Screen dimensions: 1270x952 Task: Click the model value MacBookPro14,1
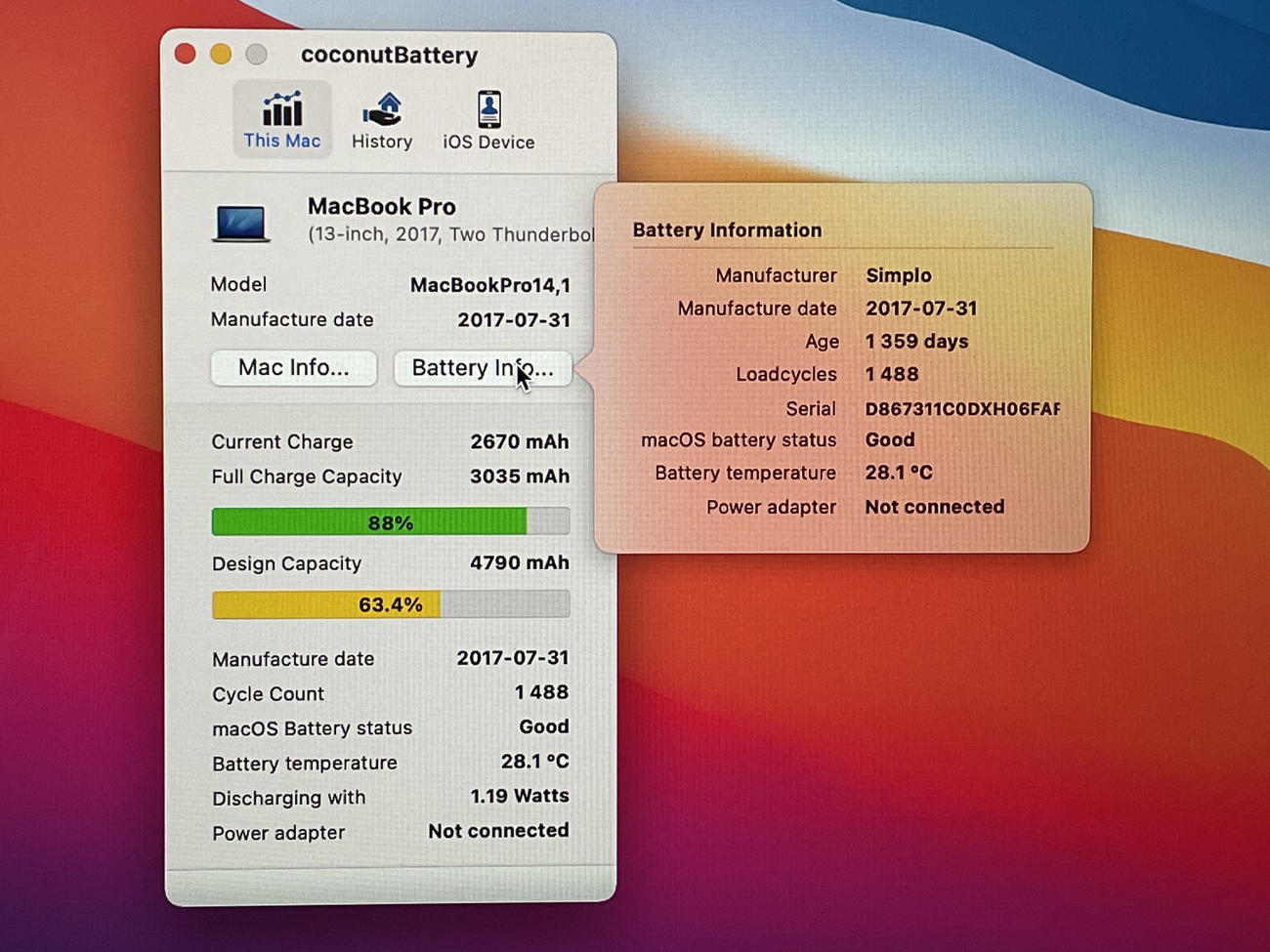(x=490, y=285)
